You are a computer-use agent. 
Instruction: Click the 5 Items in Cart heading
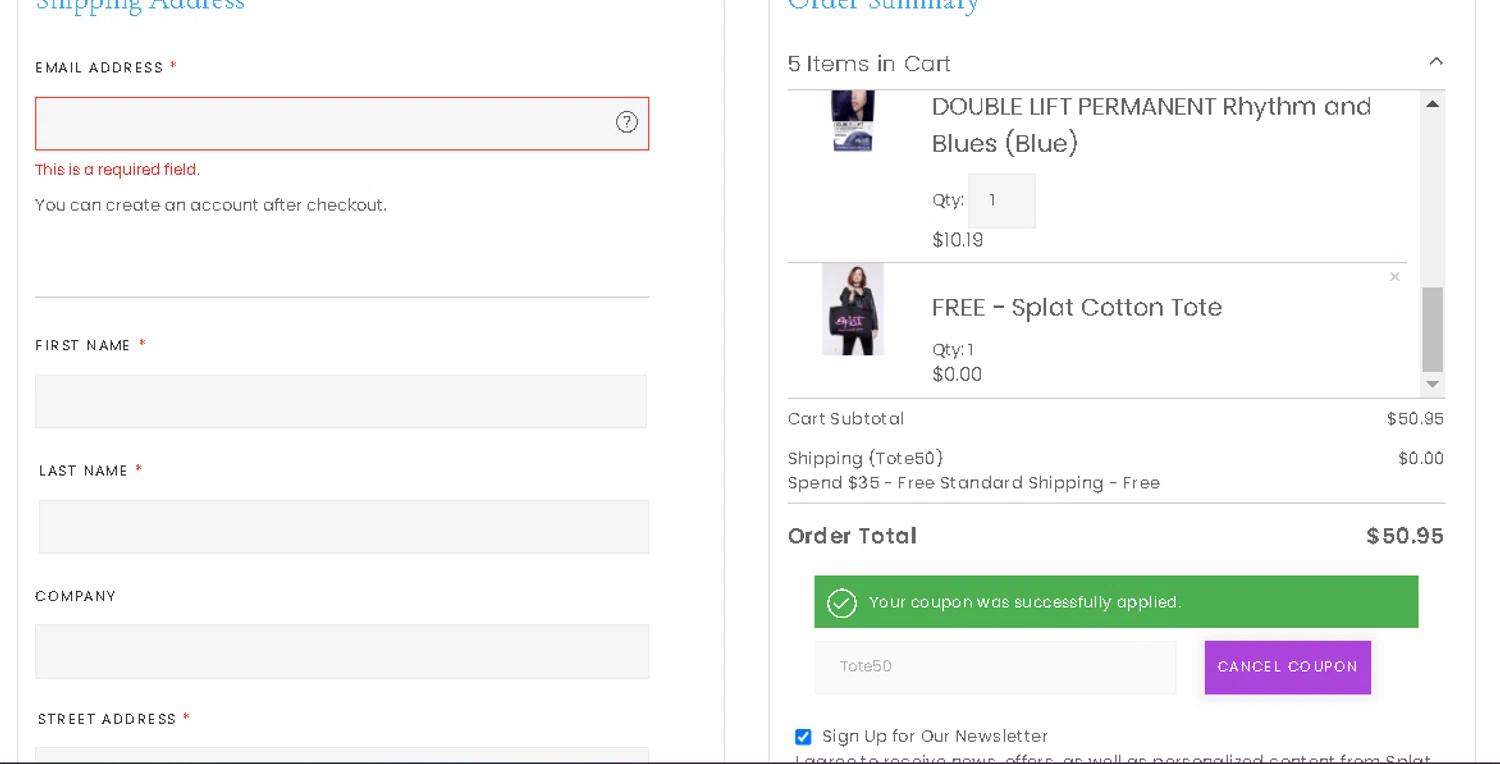(x=869, y=64)
